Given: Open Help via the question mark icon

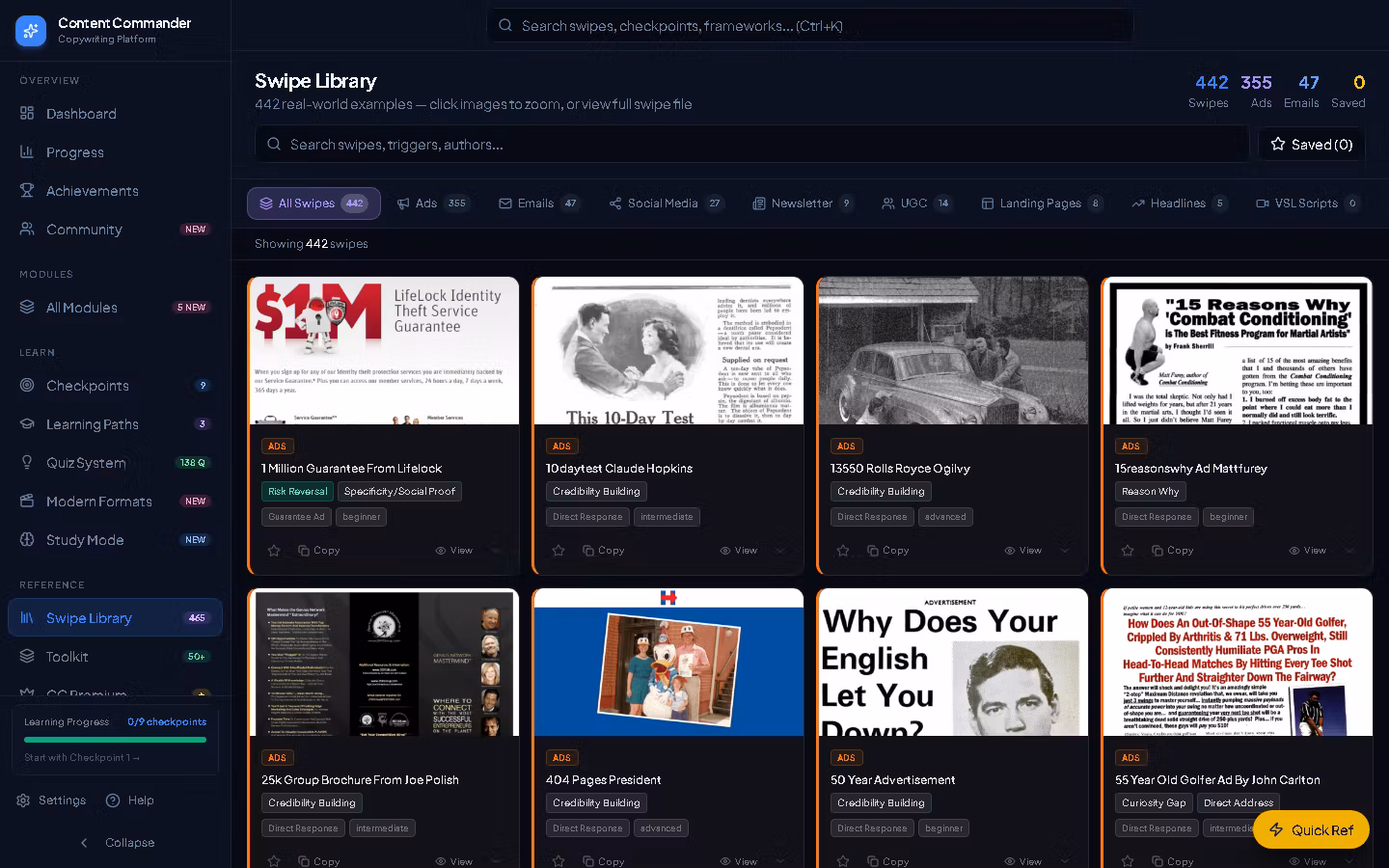Looking at the screenshot, I should pyautogui.click(x=130, y=800).
